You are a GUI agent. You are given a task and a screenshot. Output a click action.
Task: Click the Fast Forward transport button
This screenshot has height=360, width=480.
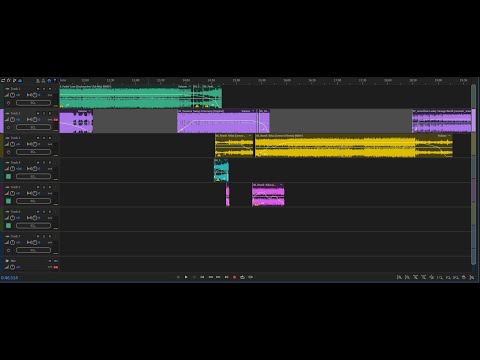pyautogui.click(x=218, y=277)
